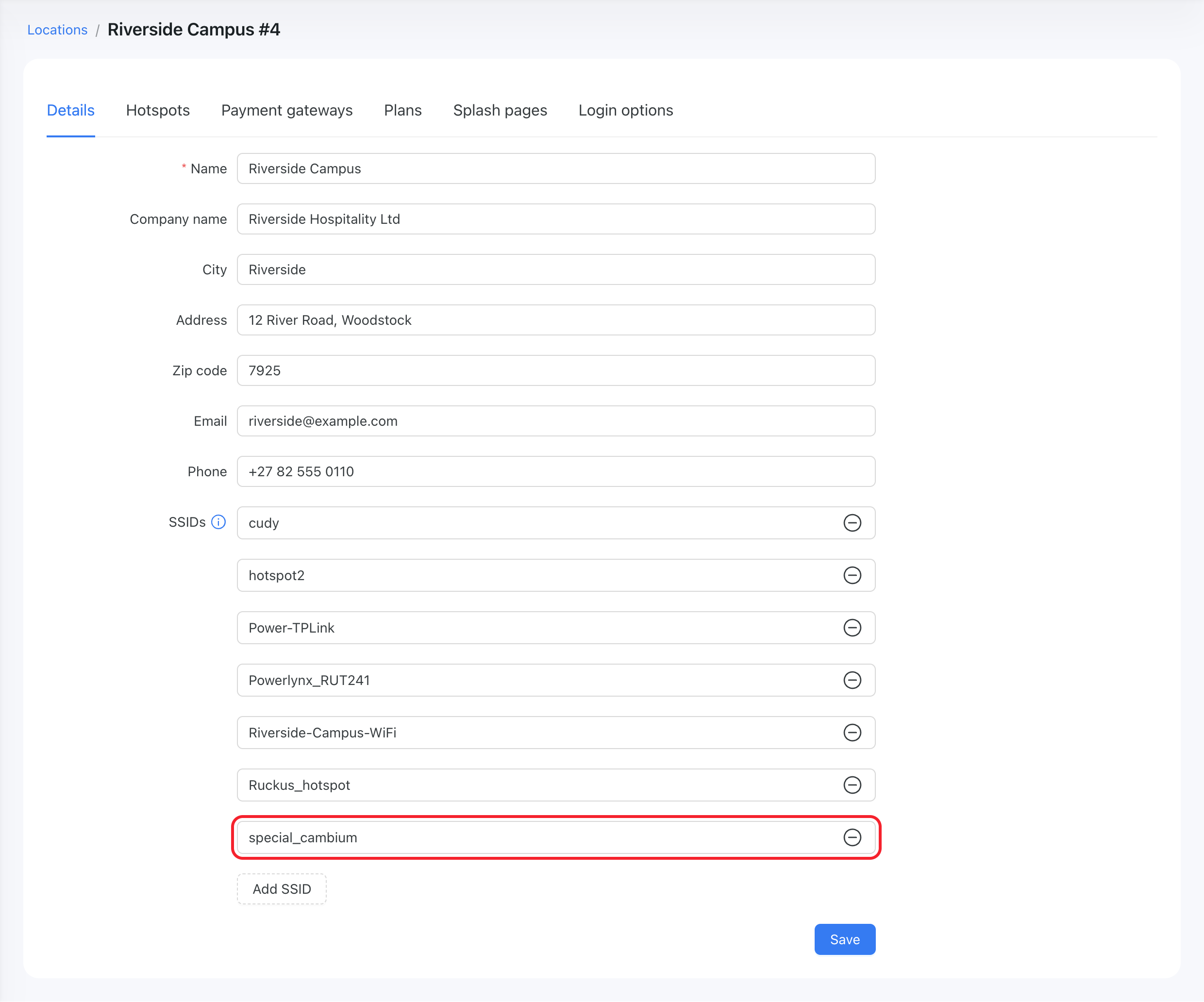Image resolution: width=1204 pixels, height=1002 pixels.
Task: Edit the Zip code field
Action: point(555,370)
